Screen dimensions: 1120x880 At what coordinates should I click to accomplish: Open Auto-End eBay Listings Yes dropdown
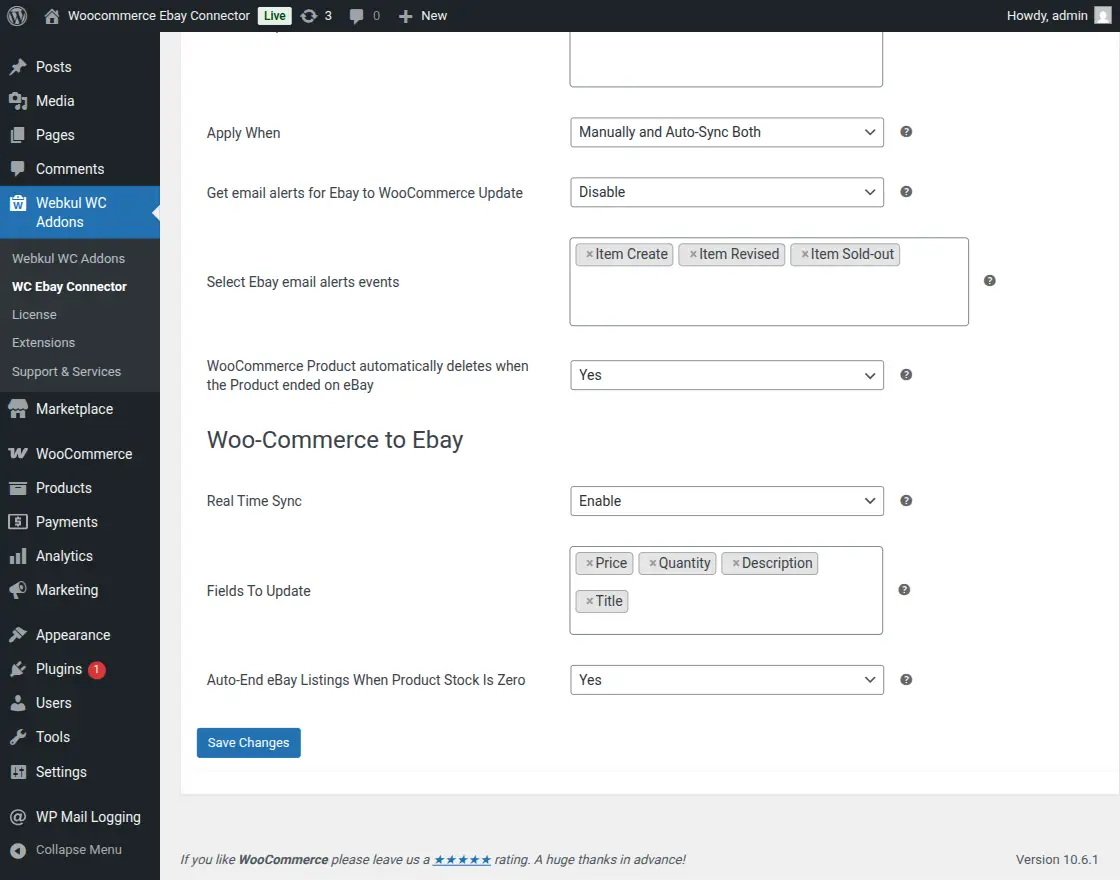pos(726,680)
